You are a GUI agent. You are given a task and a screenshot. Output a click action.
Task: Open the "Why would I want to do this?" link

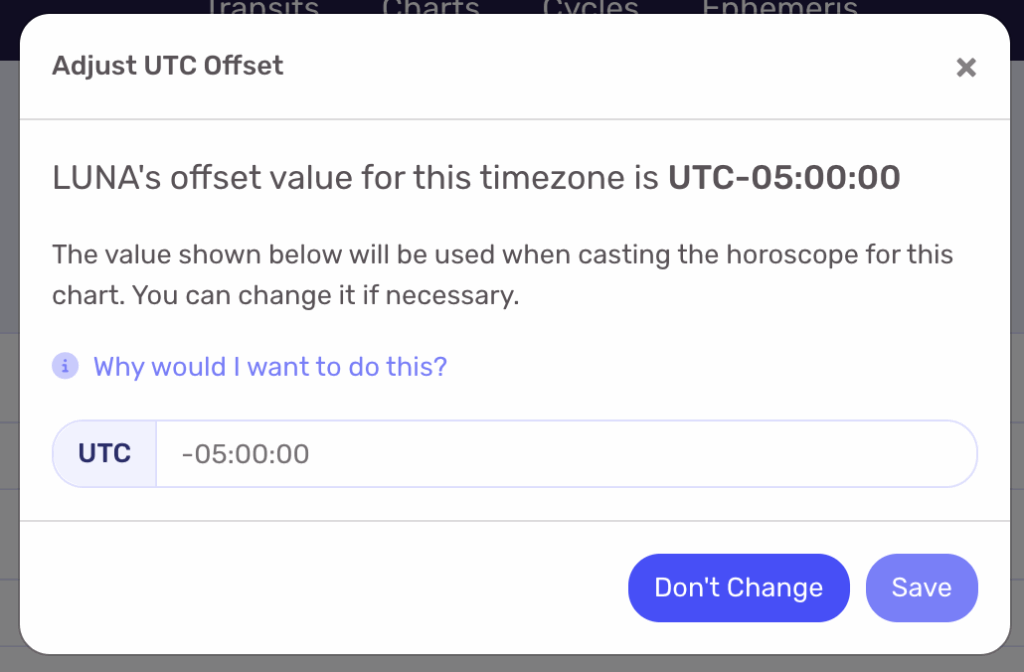[270, 367]
